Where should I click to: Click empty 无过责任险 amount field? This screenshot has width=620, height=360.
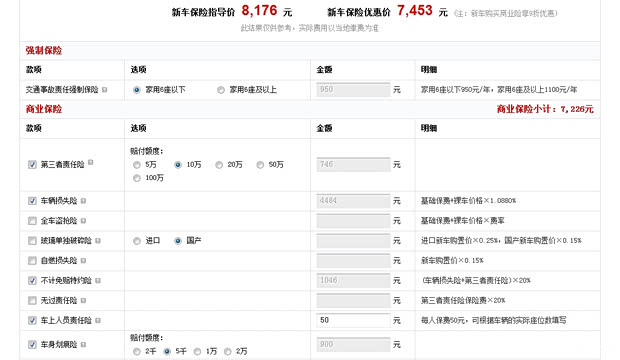(x=353, y=300)
